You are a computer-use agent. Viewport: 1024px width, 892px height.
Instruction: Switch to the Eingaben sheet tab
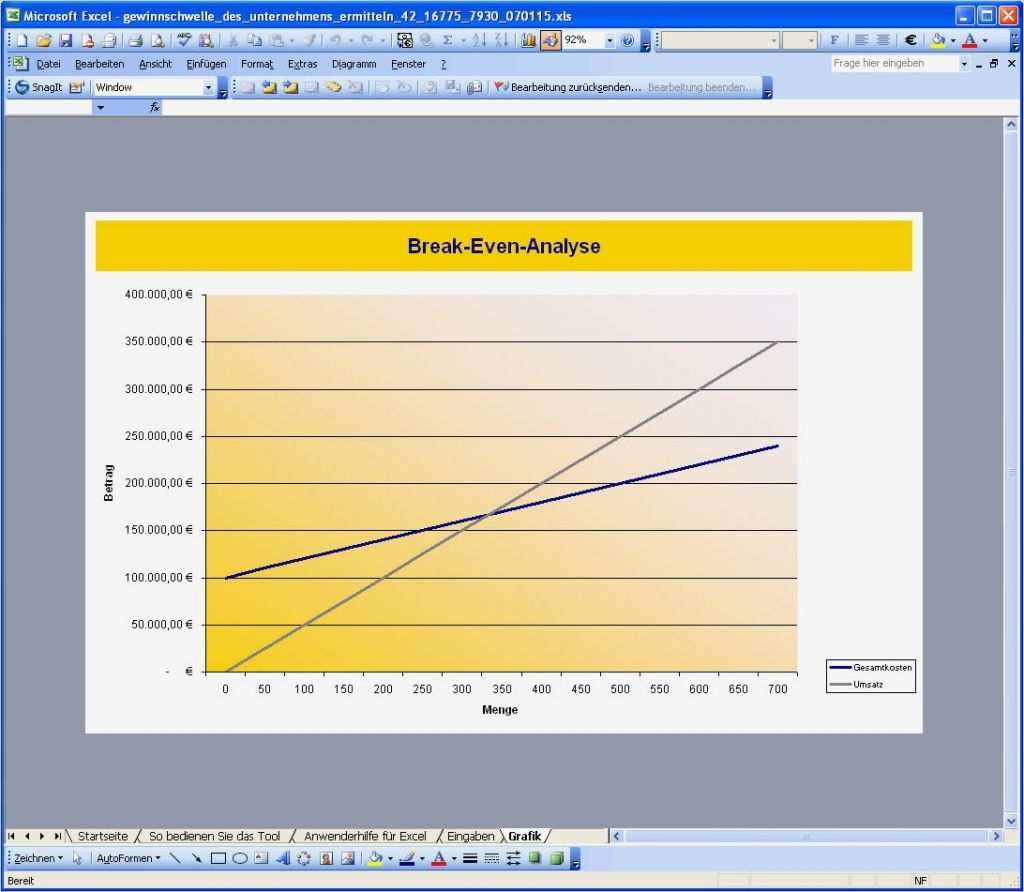(470, 836)
